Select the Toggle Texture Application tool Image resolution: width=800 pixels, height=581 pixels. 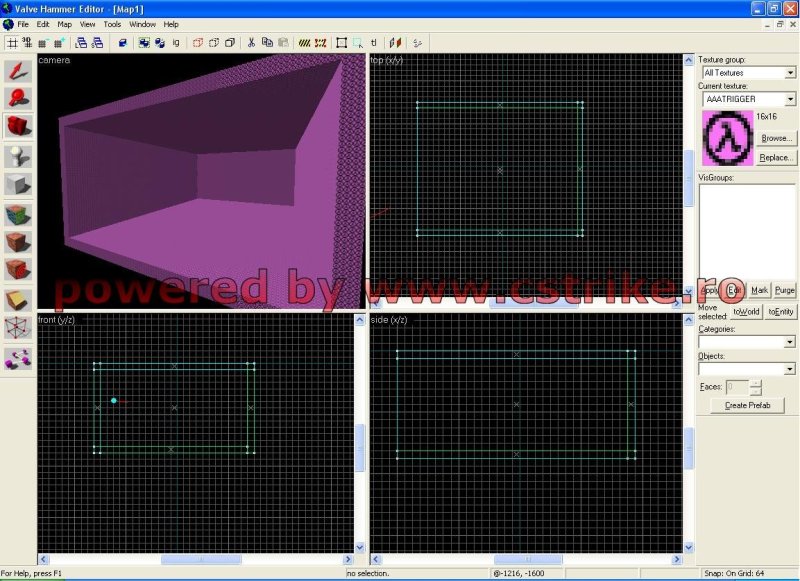tap(18, 214)
